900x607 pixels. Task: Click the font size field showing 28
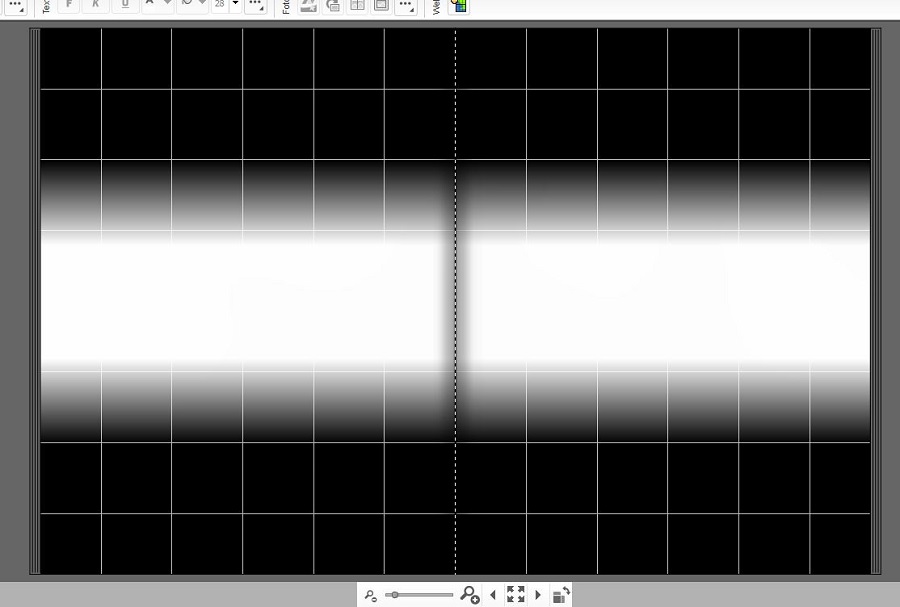pos(220,5)
